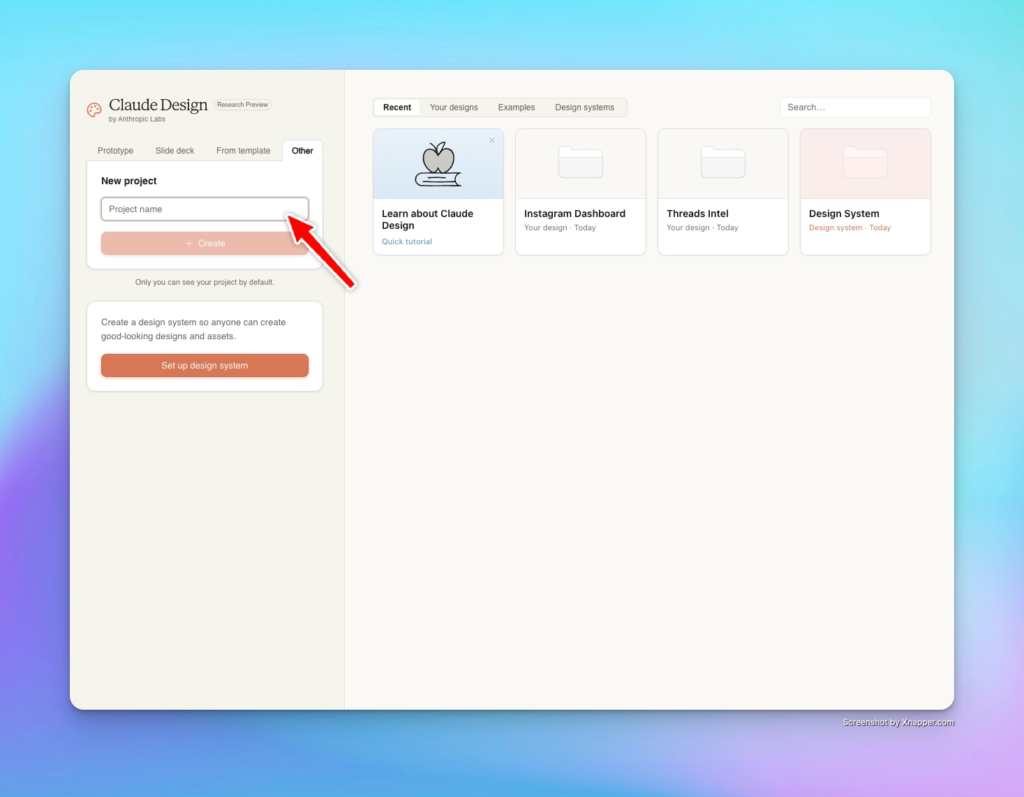Click the Research Preview badge
The height and width of the screenshot is (797, 1024).
click(242, 104)
